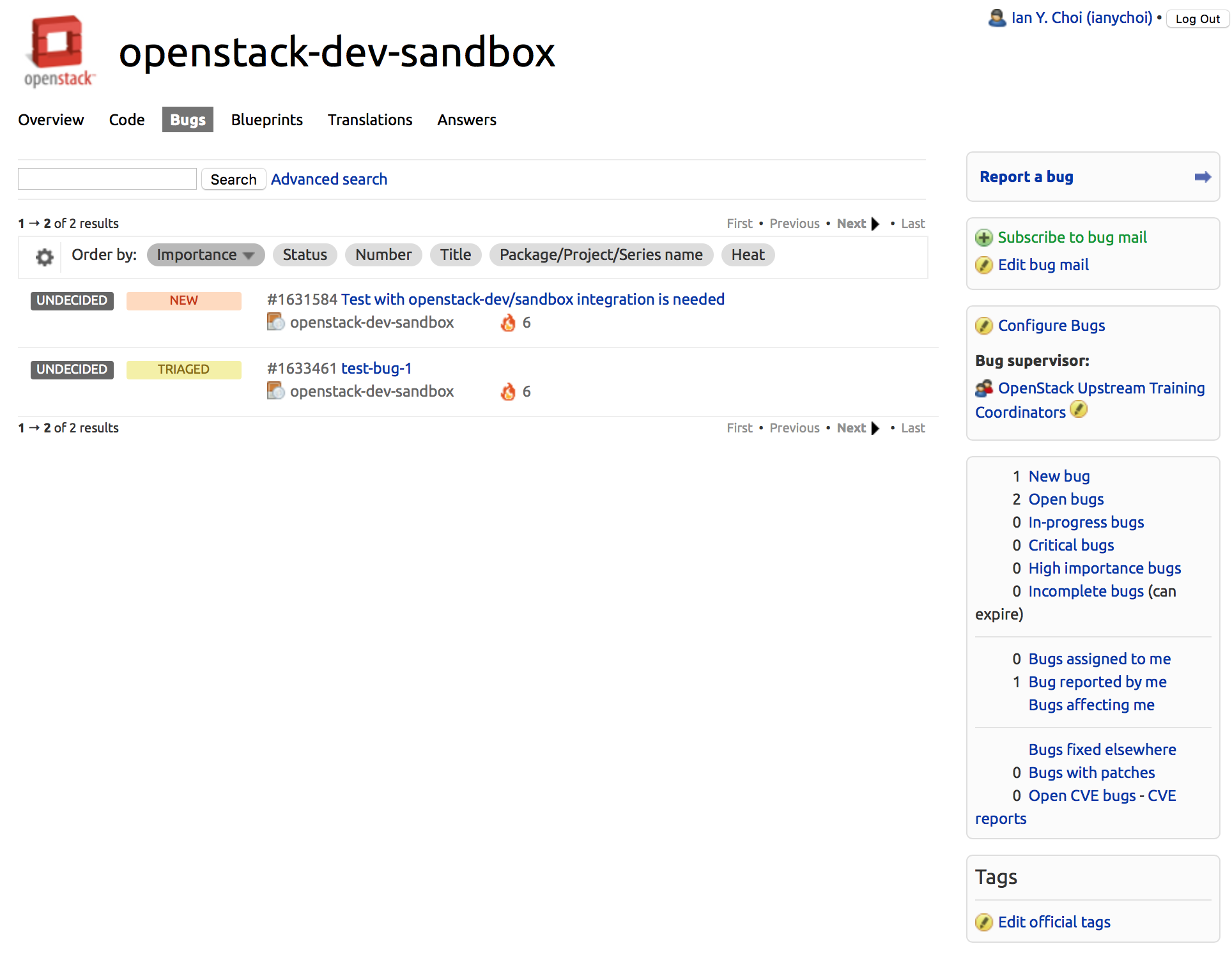Click the Report a bug arrow icon
Screen dimensions: 1232x953
tap(1202, 177)
